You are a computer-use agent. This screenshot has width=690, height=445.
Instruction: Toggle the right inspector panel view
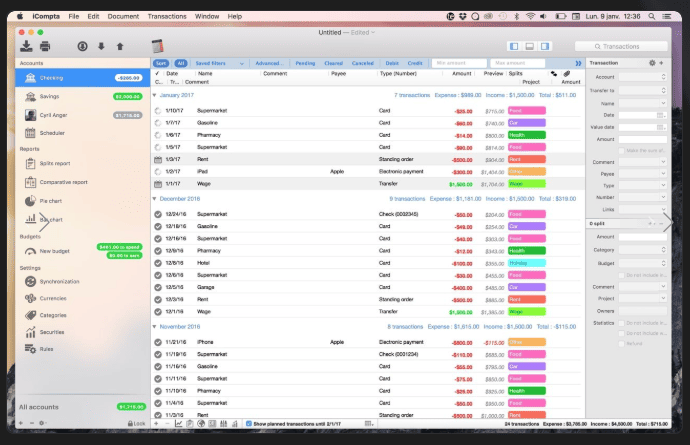545,46
